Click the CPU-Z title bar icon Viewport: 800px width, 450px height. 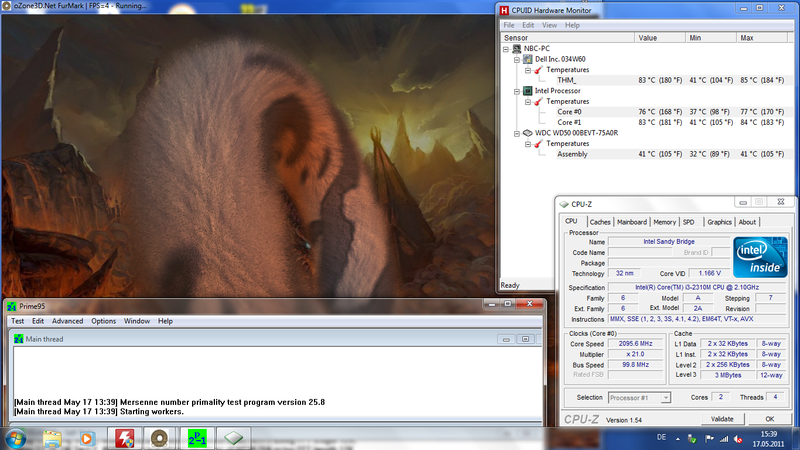(564, 204)
